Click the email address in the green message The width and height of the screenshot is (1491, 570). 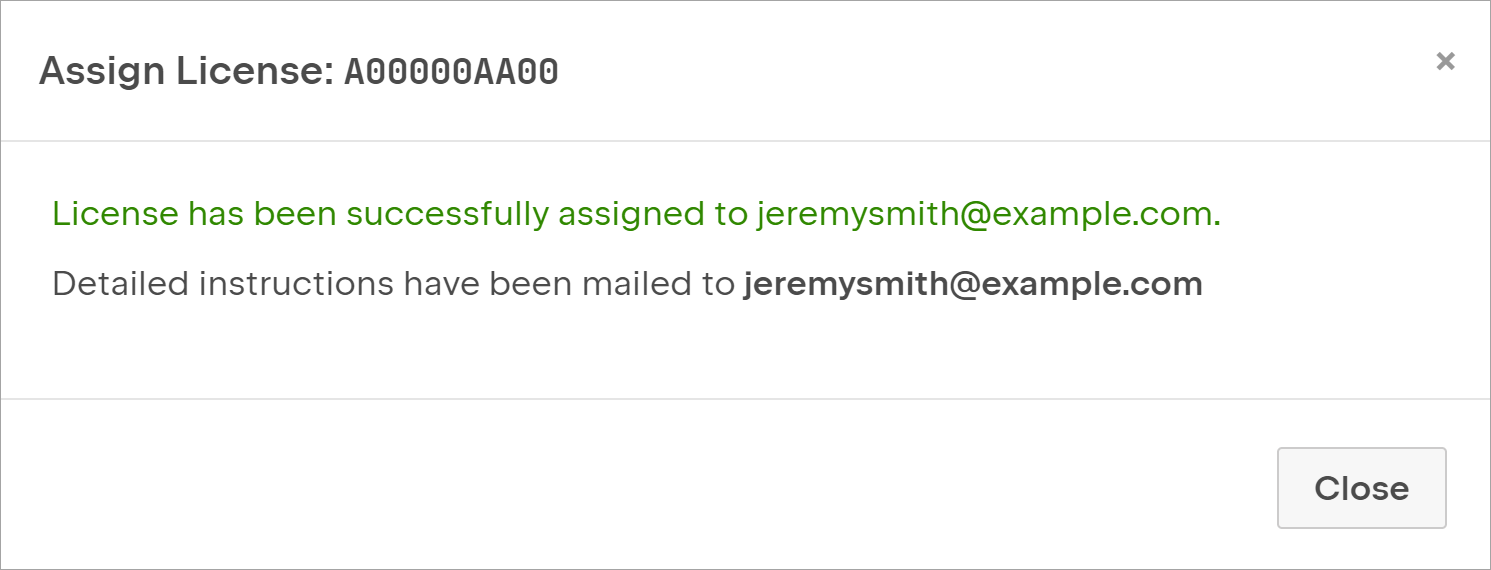click(x=988, y=214)
